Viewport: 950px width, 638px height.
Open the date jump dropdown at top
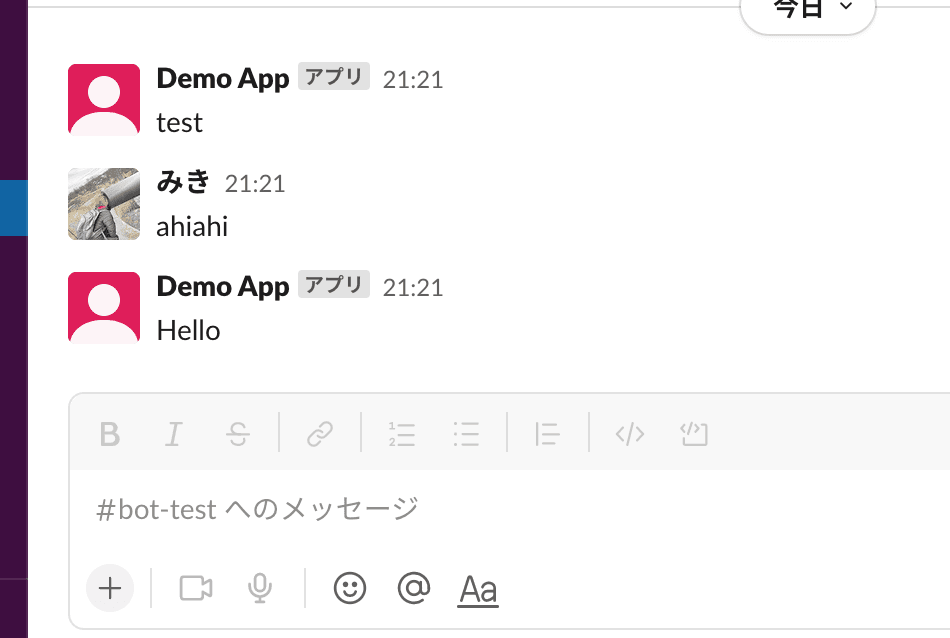(808, 10)
